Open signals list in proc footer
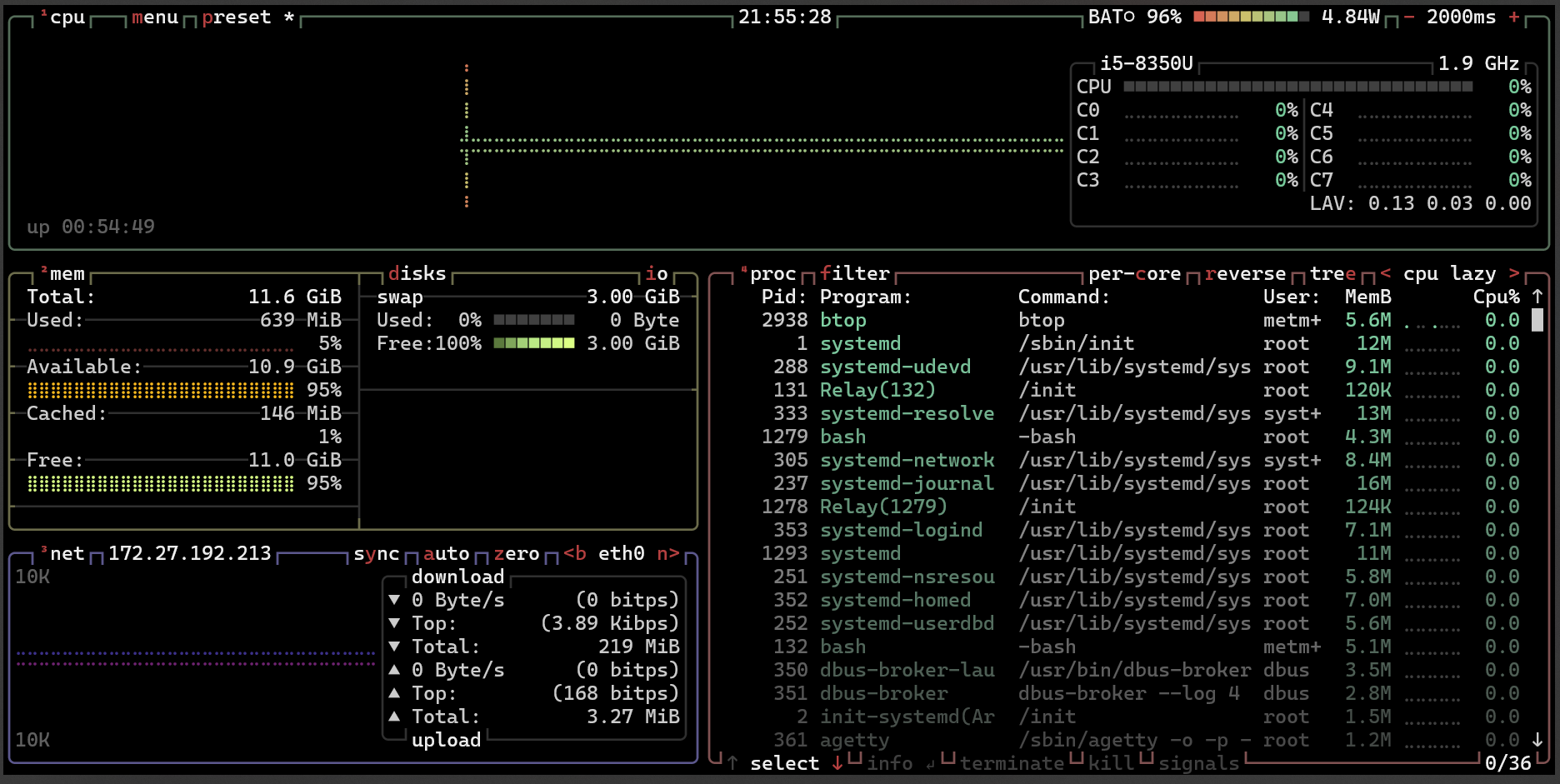The width and height of the screenshot is (1560, 784). pos(1199,763)
